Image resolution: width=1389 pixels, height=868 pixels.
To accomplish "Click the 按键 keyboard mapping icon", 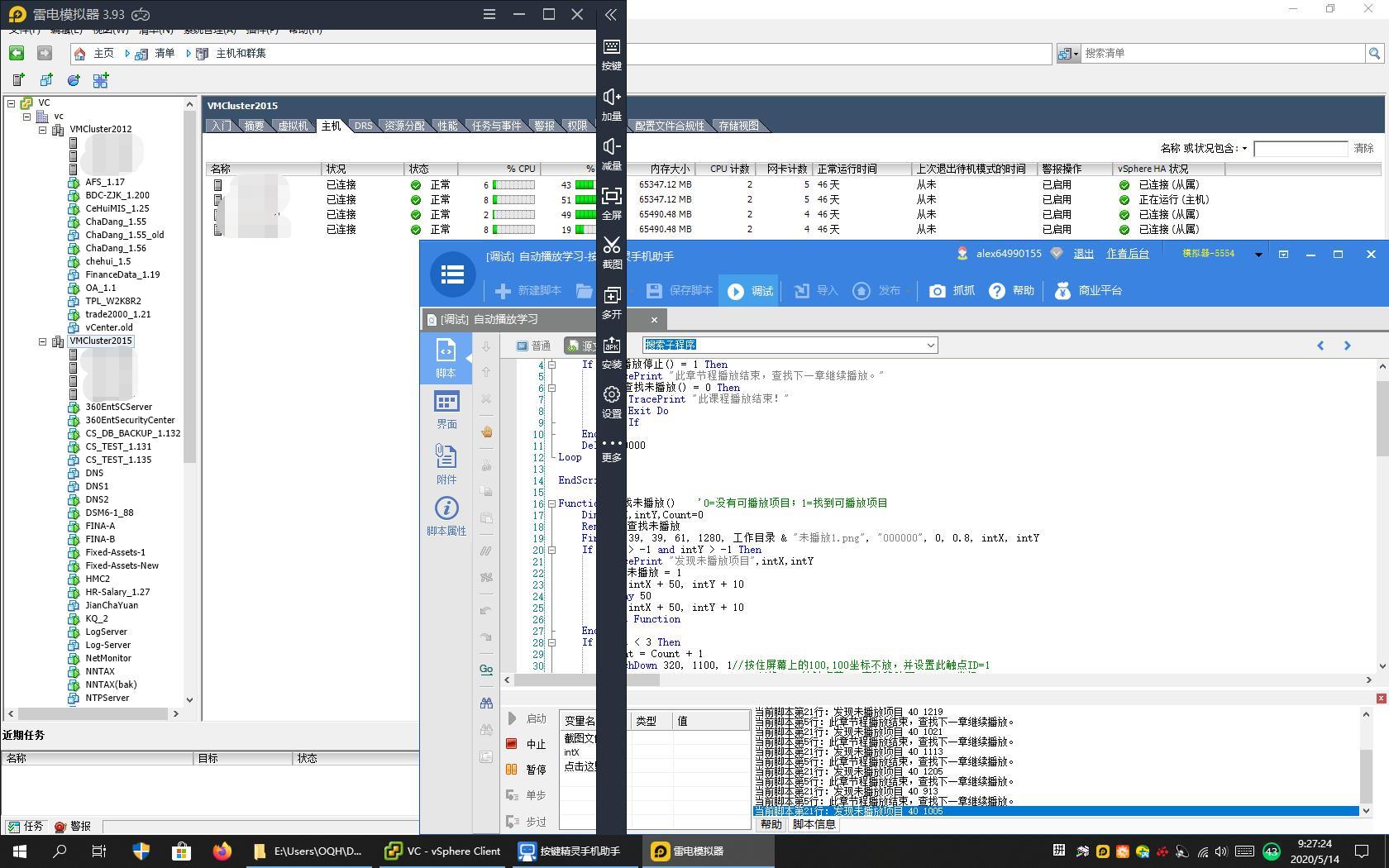I will pos(611,48).
